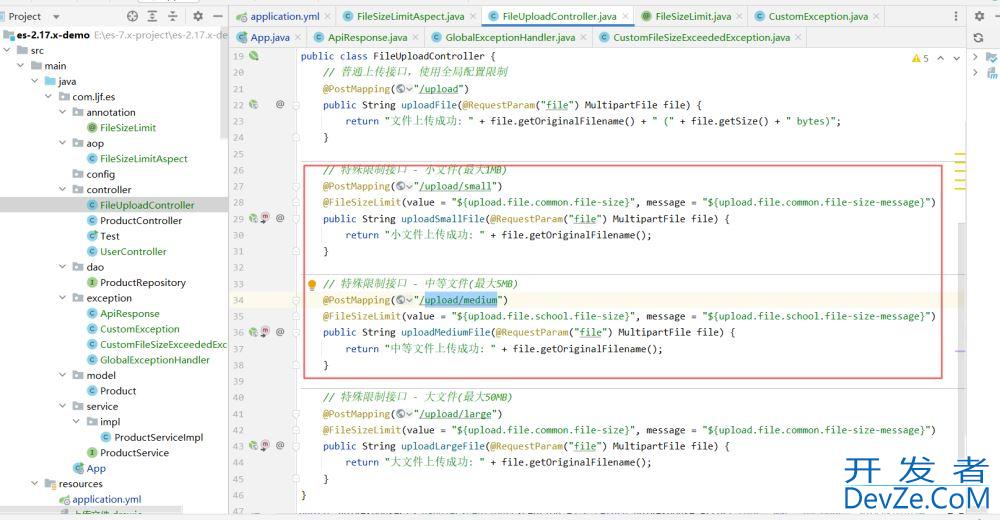Collapse the service package
1000x520 pixels.
pyautogui.click(x=62, y=406)
